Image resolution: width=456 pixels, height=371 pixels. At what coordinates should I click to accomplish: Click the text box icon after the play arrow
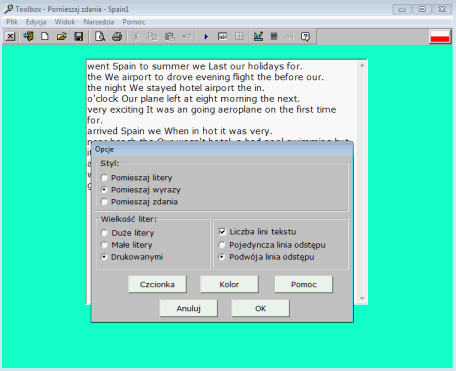[222, 36]
